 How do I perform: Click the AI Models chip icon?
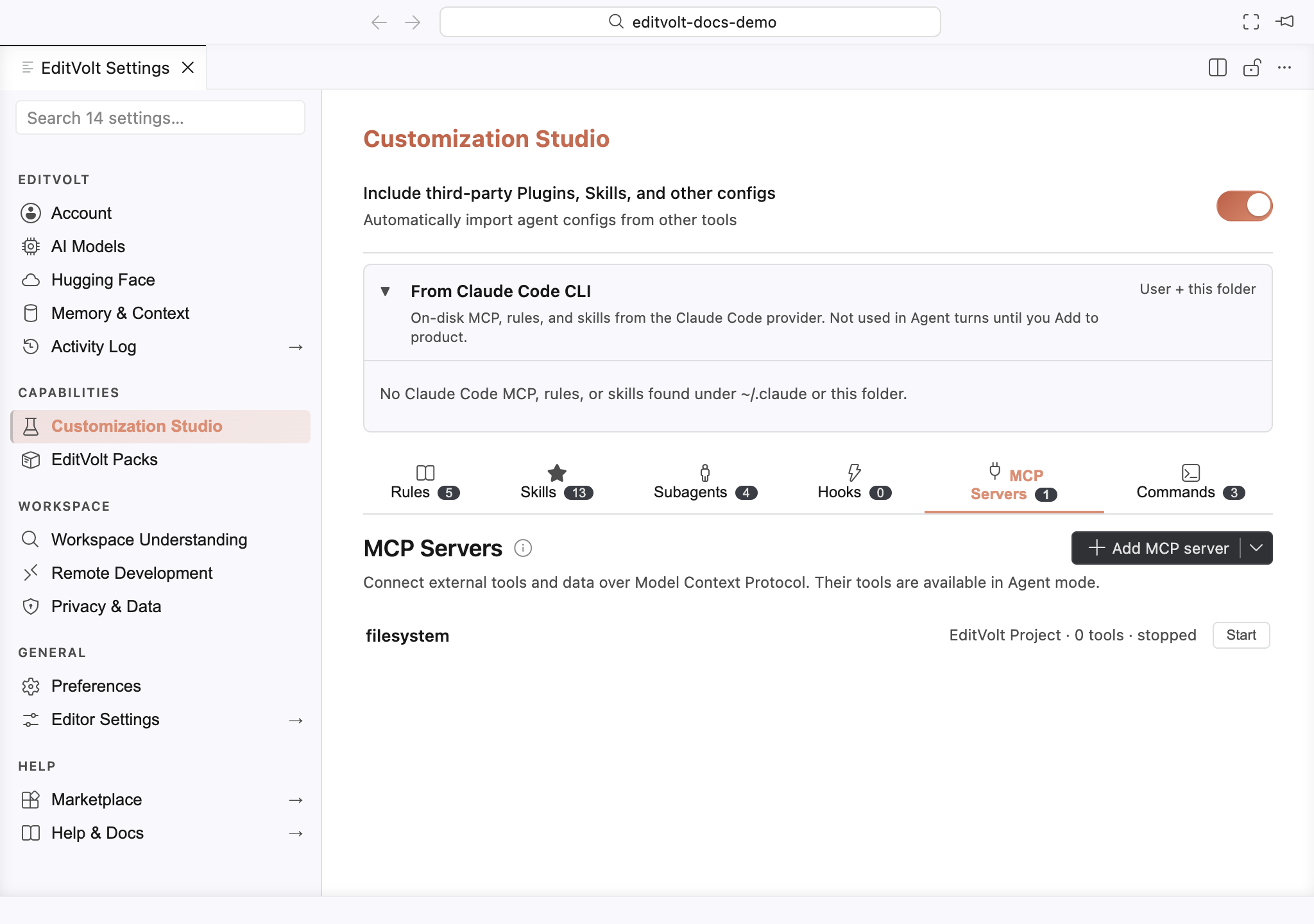(x=31, y=246)
